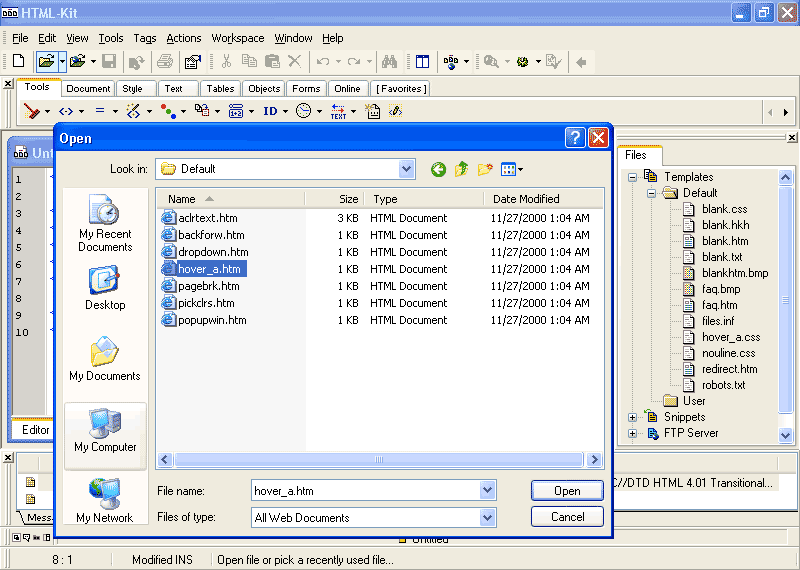Click the ID tool icon
The width and height of the screenshot is (800, 570).
270,111
